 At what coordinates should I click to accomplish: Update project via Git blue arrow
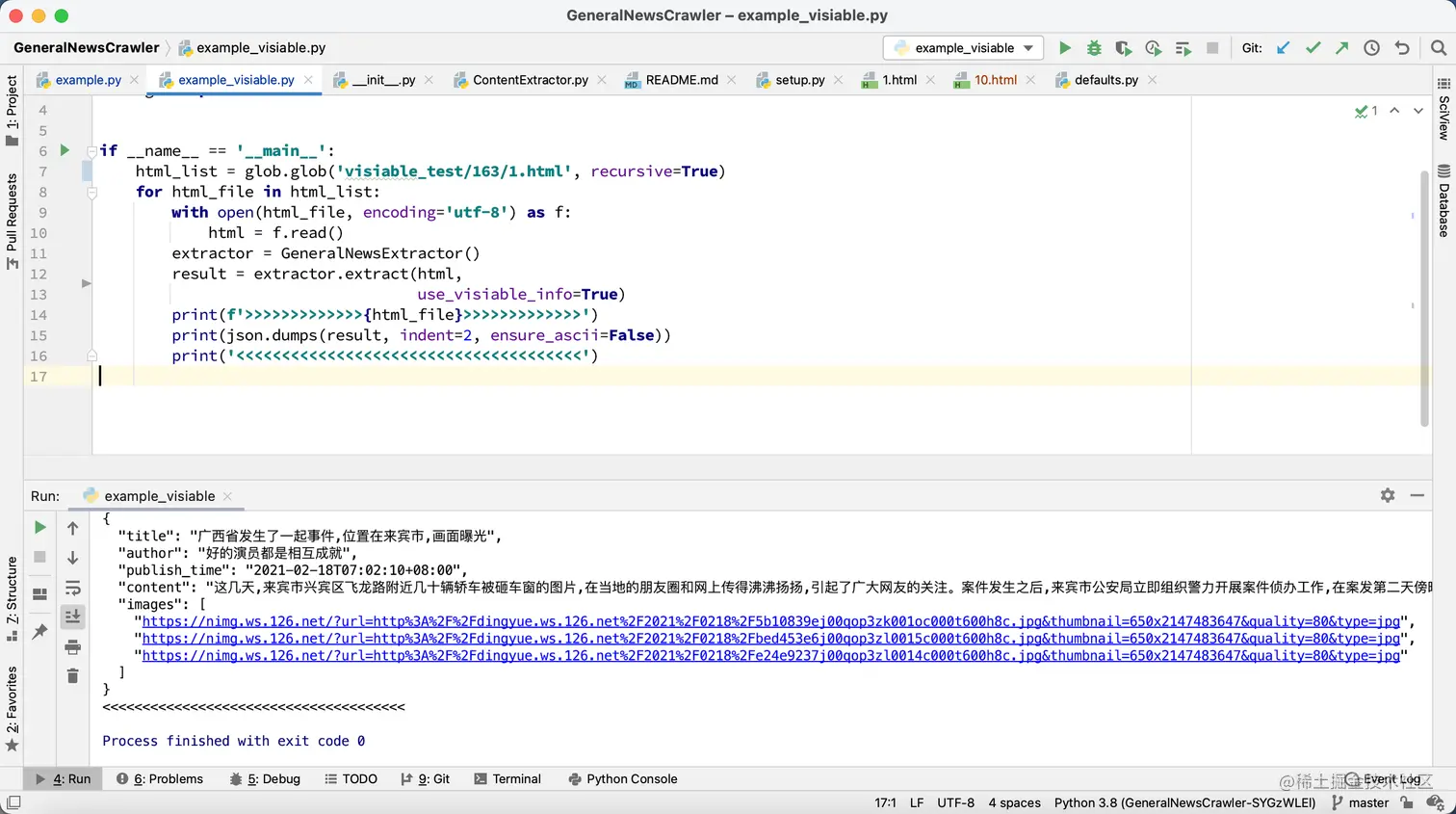pyautogui.click(x=1283, y=48)
